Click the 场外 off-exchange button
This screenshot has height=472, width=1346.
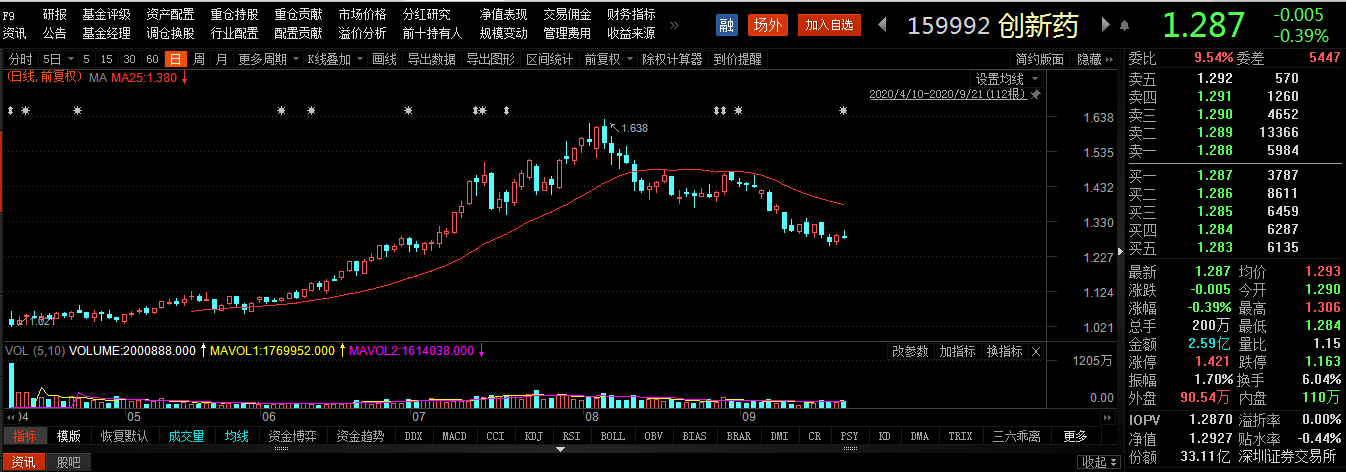tap(768, 25)
